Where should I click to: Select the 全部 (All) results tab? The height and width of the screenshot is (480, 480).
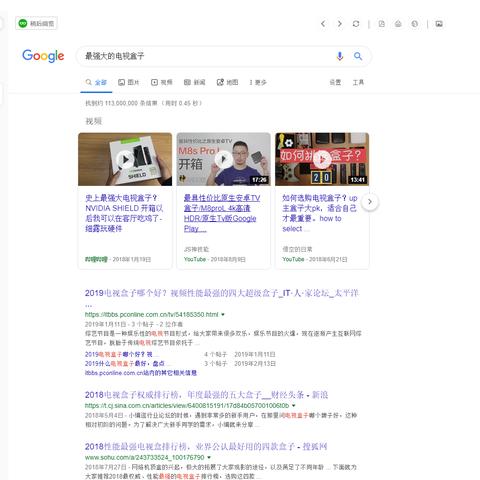pos(96,82)
